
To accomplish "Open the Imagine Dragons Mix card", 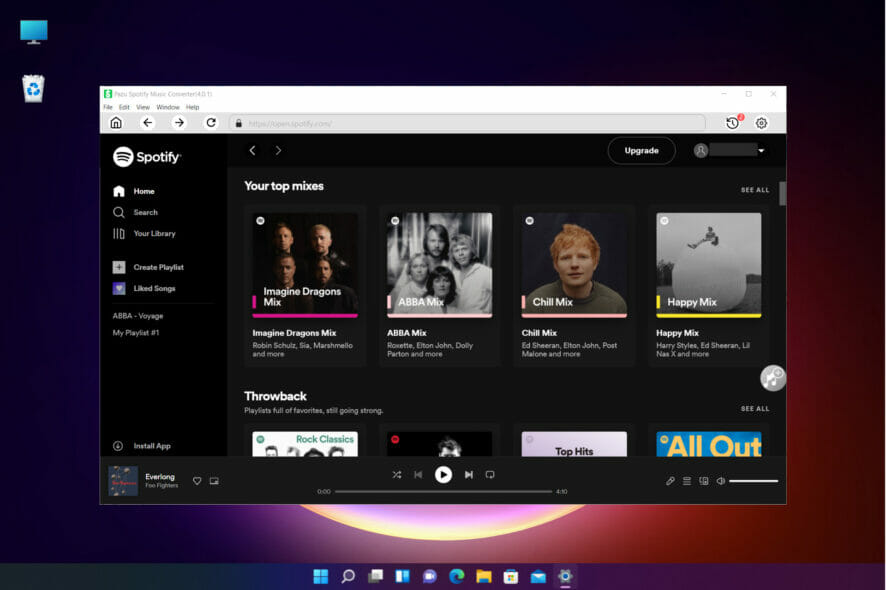I will (x=305, y=286).
